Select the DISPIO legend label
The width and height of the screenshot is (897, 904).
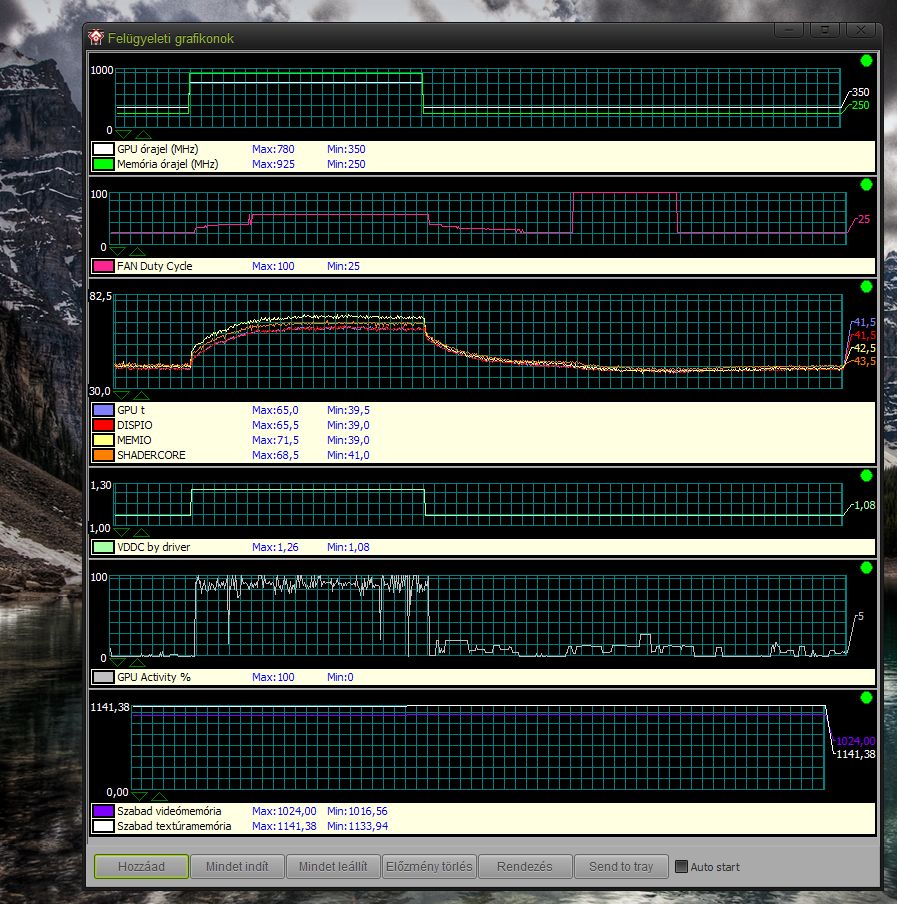[135, 425]
